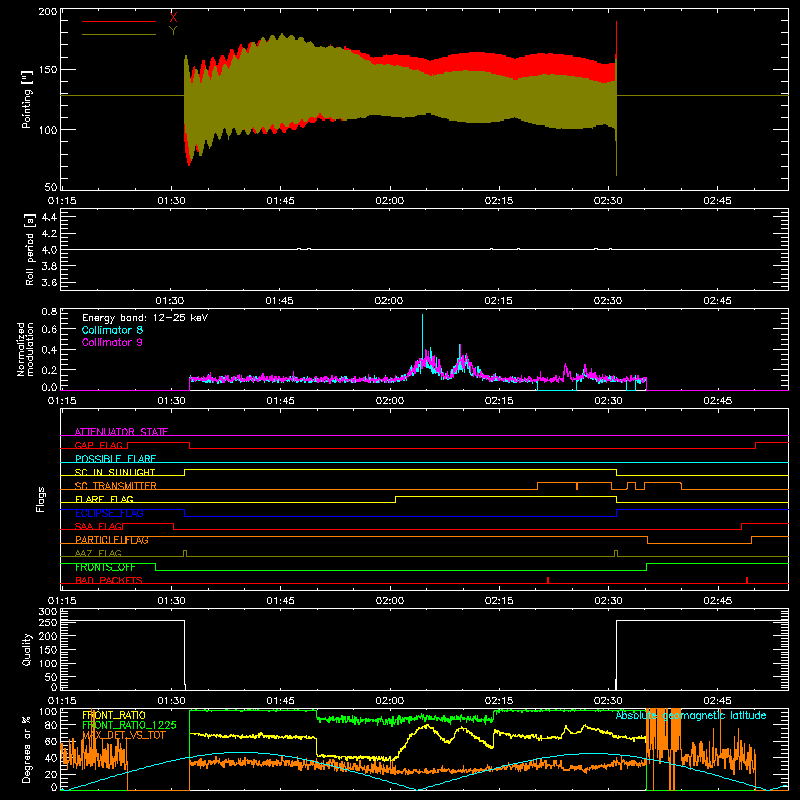This screenshot has width=800, height=800.
Task: Click the FRONT_RATIO_1225 legend entry
Action: (129, 725)
